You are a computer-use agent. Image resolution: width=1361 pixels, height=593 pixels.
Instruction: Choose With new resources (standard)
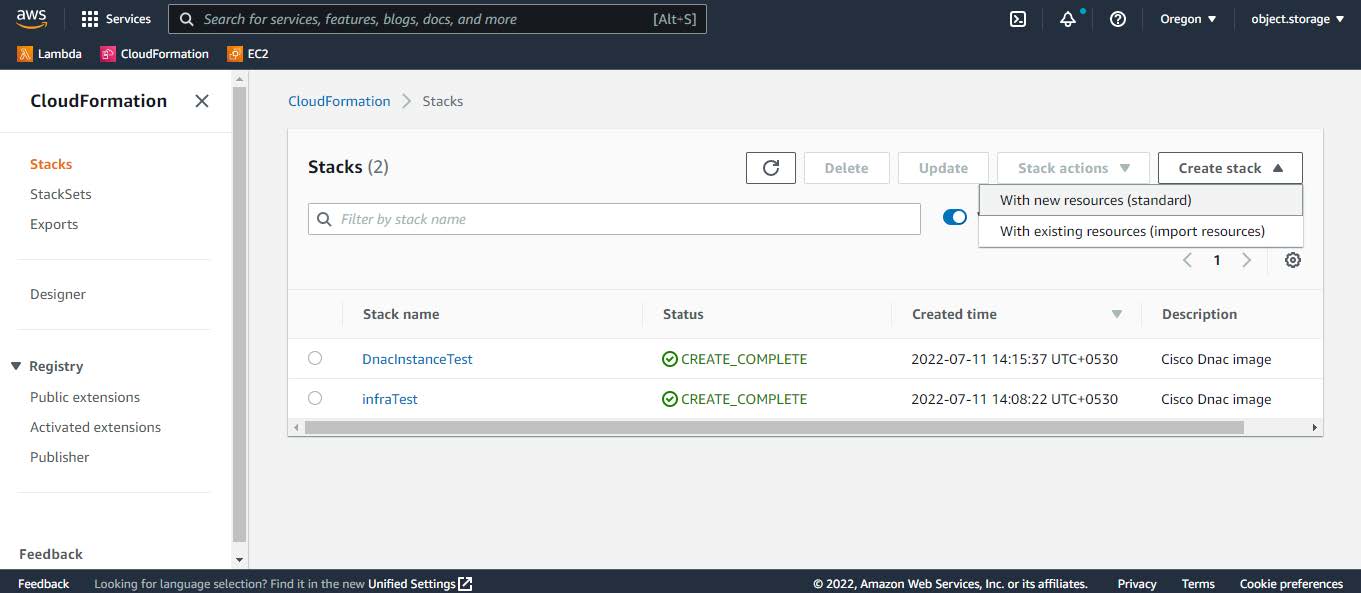tap(1141, 200)
